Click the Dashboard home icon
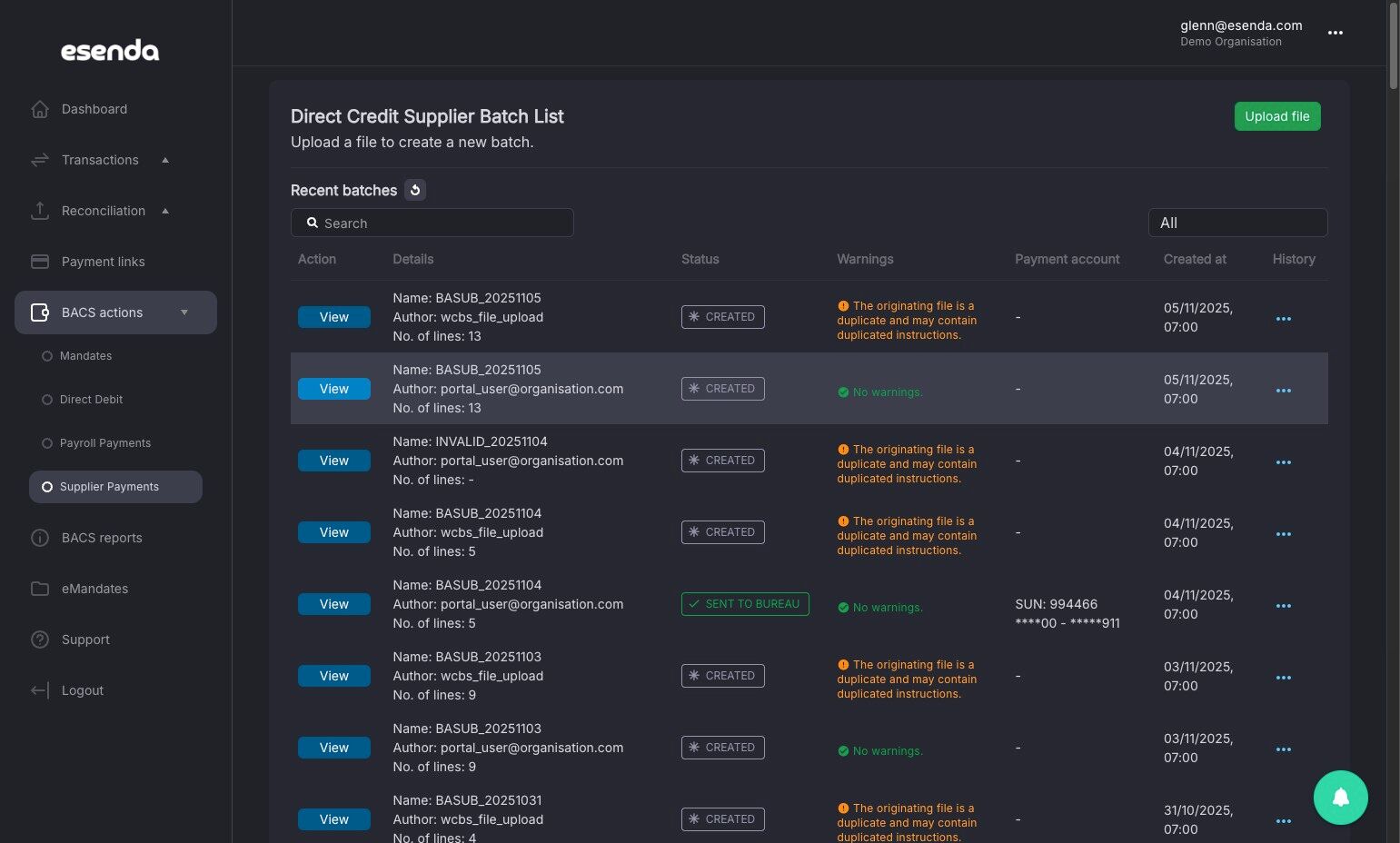Image resolution: width=1400 pixels, height=843 pixels. 40,109
